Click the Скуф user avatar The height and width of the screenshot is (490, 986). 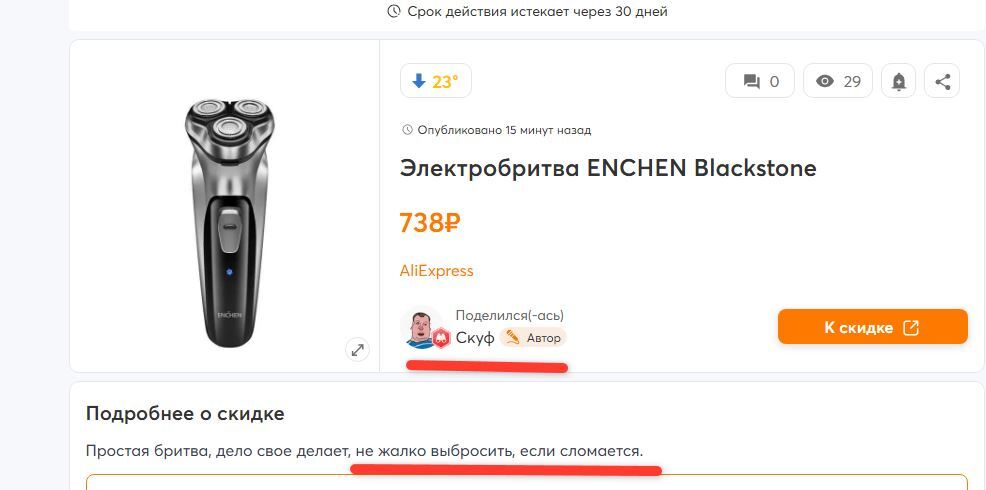[x=421, y=326]
